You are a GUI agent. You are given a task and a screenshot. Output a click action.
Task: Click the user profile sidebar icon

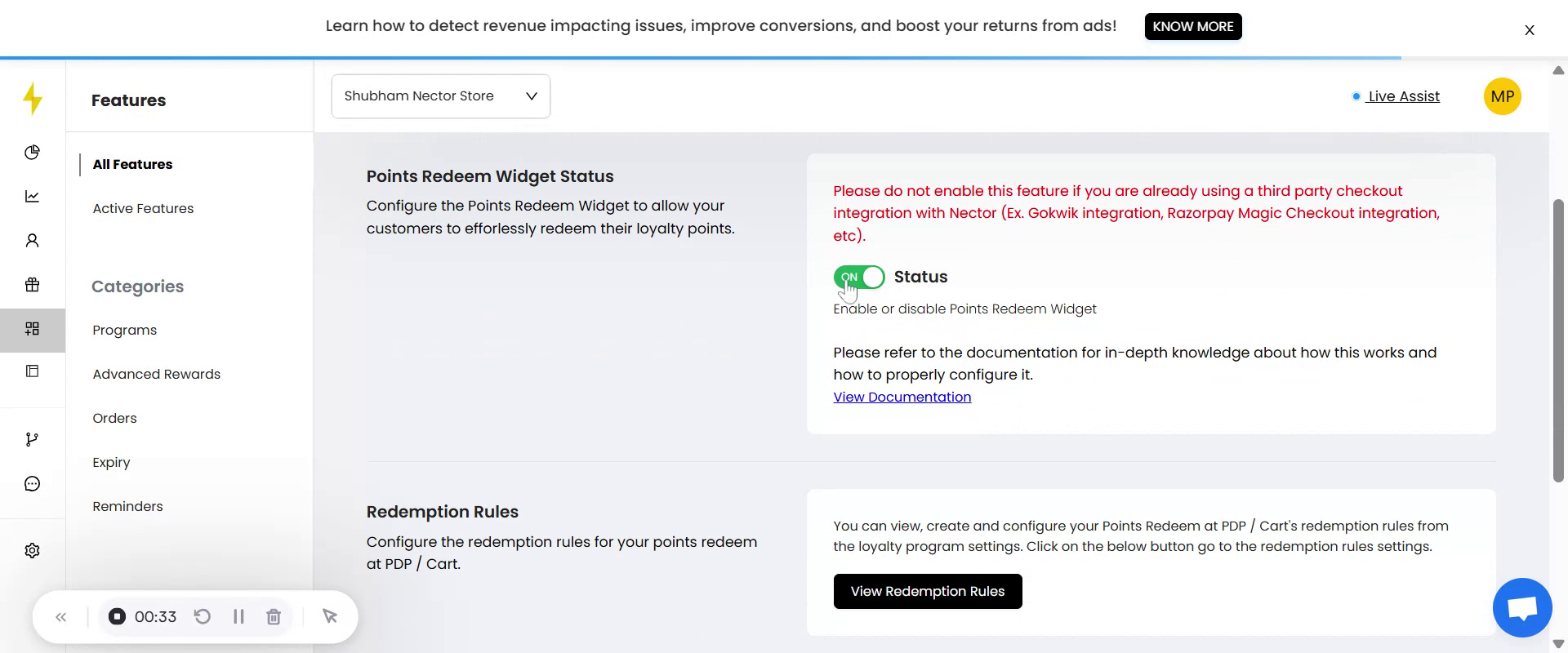tap(32, 241)
